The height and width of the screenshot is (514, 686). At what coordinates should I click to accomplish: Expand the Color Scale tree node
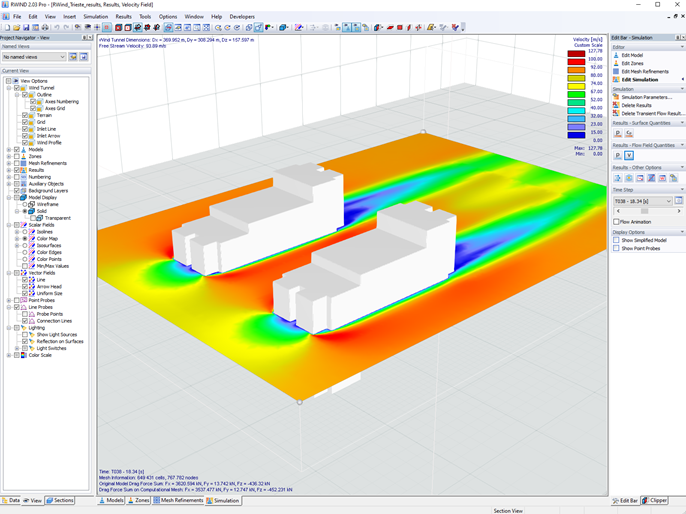[x=9, y=355]
